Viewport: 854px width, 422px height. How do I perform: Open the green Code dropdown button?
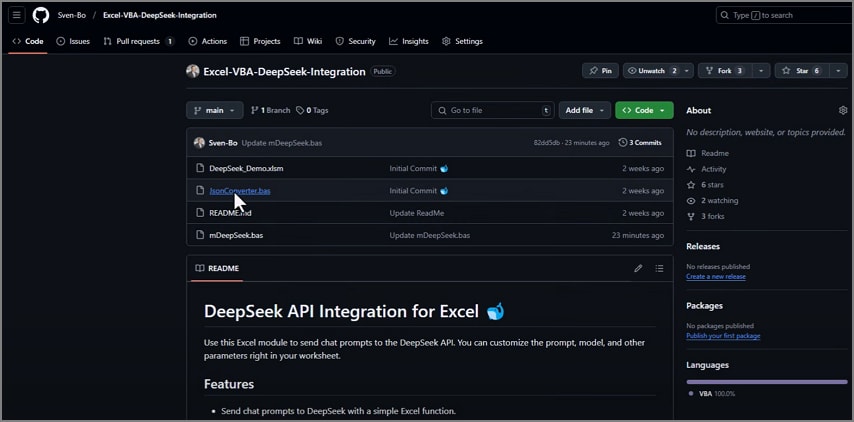tap(644, 111)
